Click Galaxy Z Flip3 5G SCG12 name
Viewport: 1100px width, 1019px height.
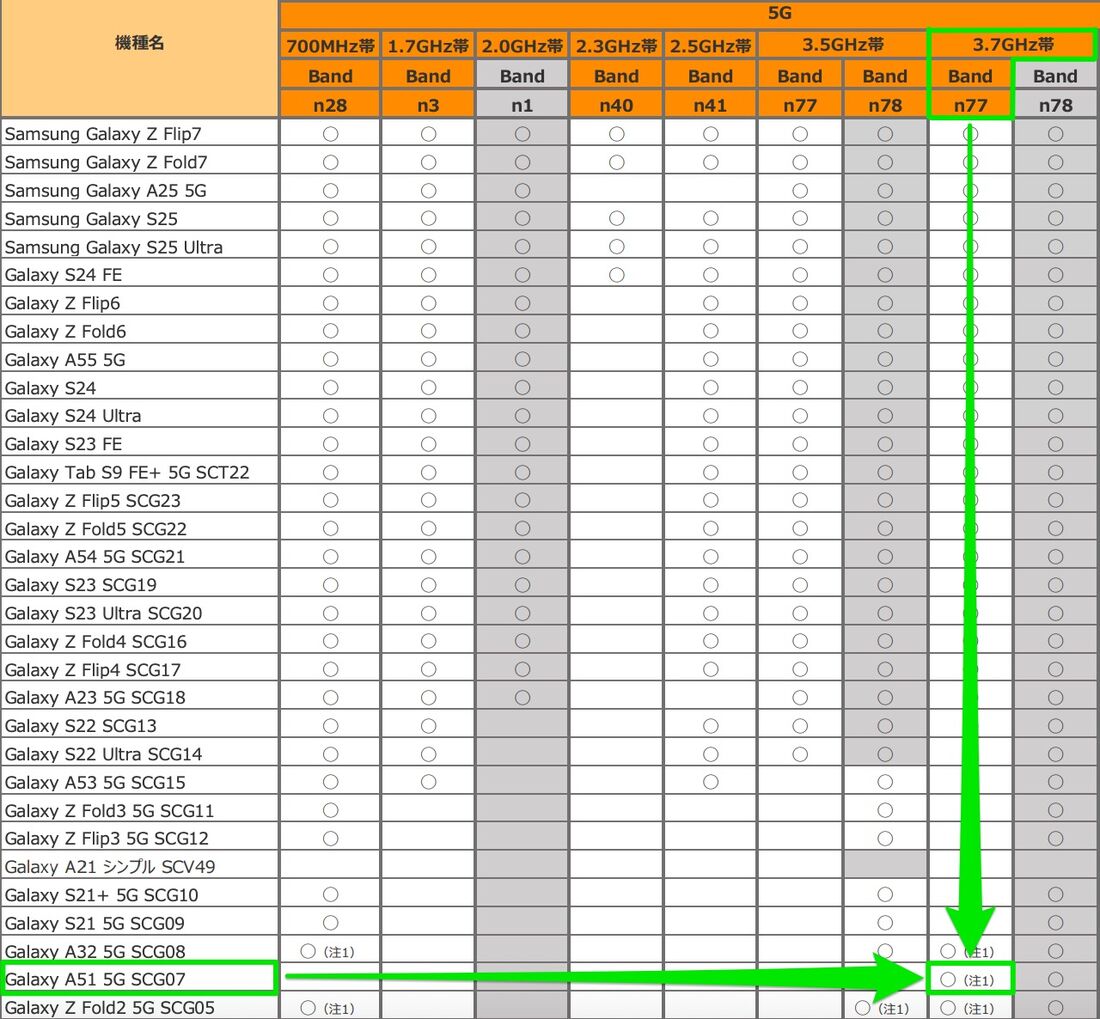pyautogui.click(x=107, y=838)
